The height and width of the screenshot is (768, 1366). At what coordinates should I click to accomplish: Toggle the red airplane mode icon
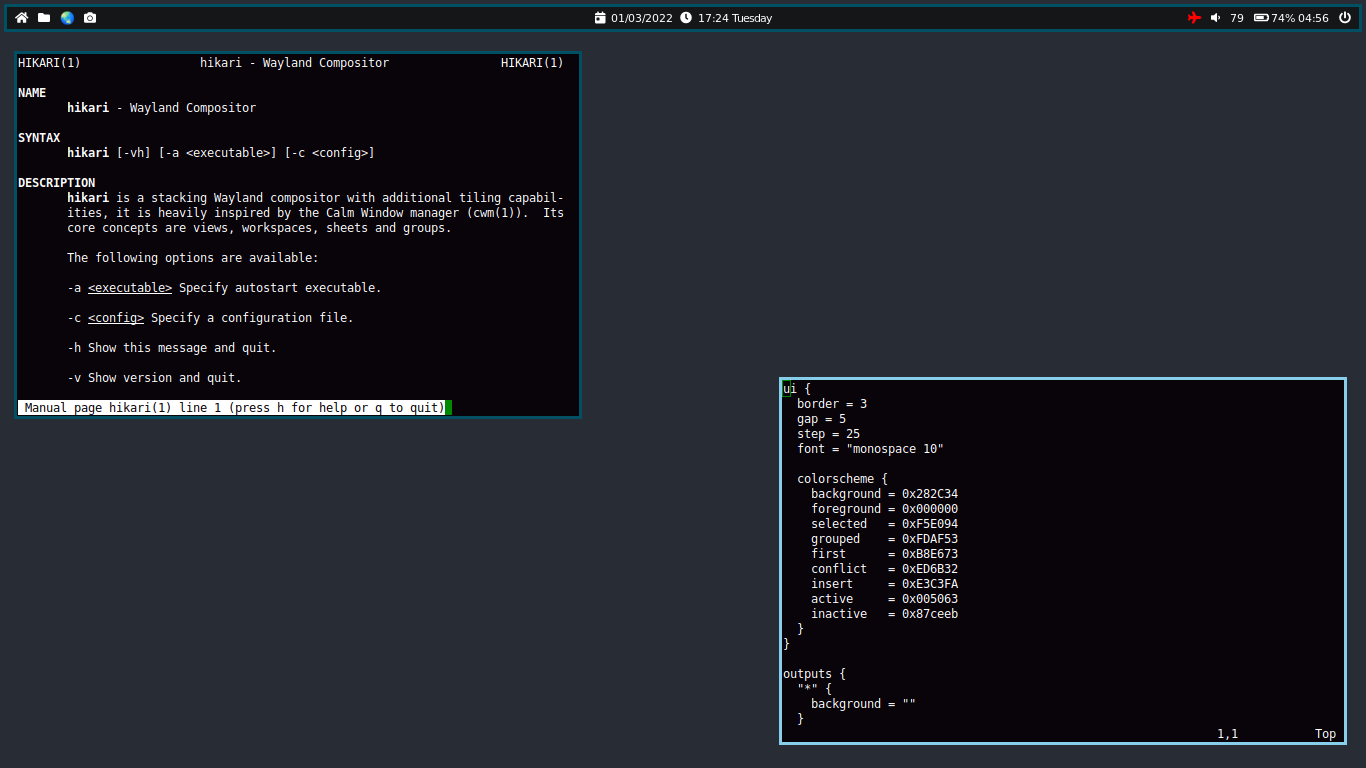pyautogui.click(x=1194, y=18)
